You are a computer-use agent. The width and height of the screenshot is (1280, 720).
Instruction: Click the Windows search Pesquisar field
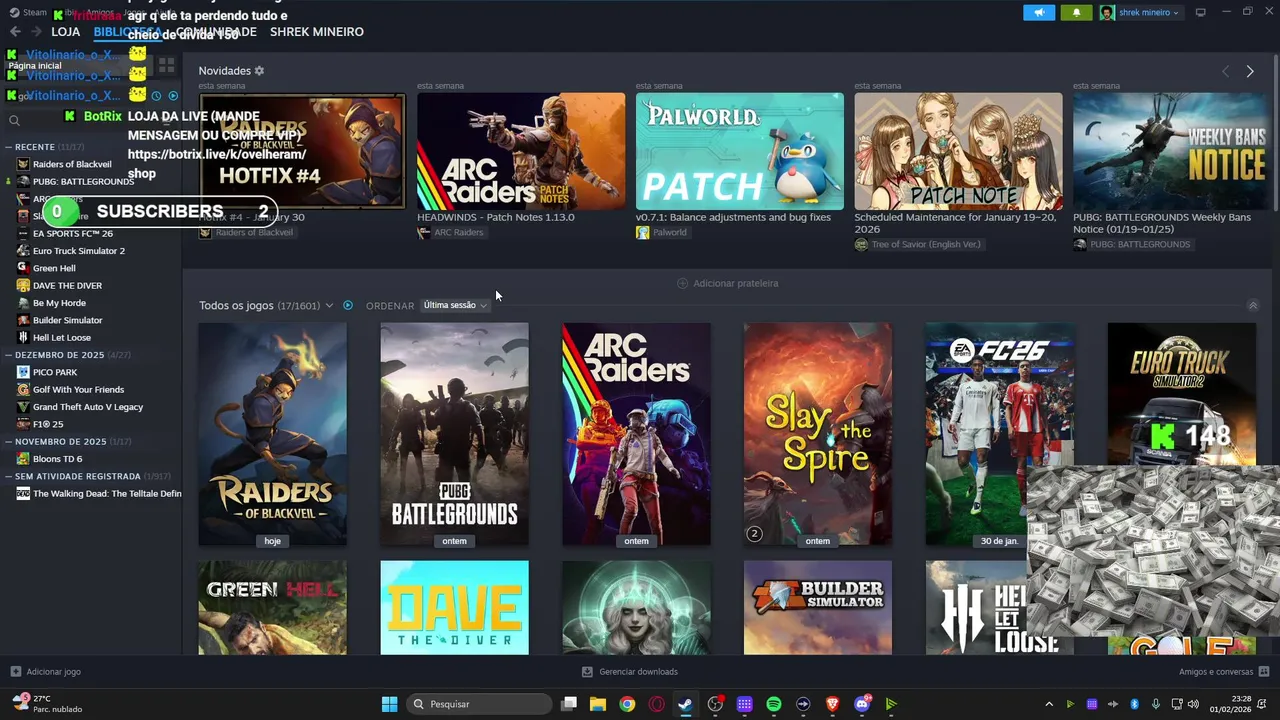pyautogui.click(x=480, y=704)
